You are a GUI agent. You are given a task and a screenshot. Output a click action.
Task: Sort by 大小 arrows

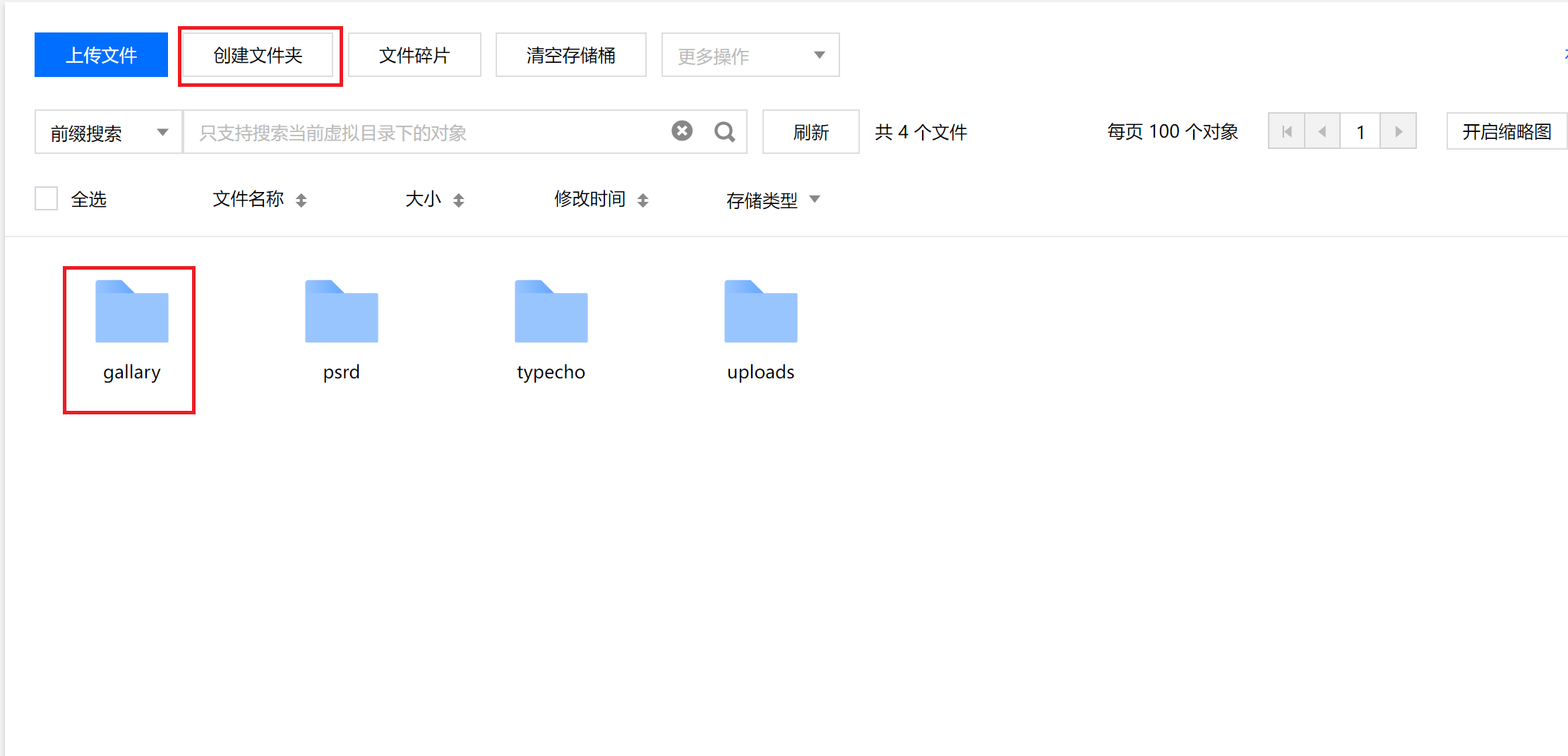pos(459,200)
